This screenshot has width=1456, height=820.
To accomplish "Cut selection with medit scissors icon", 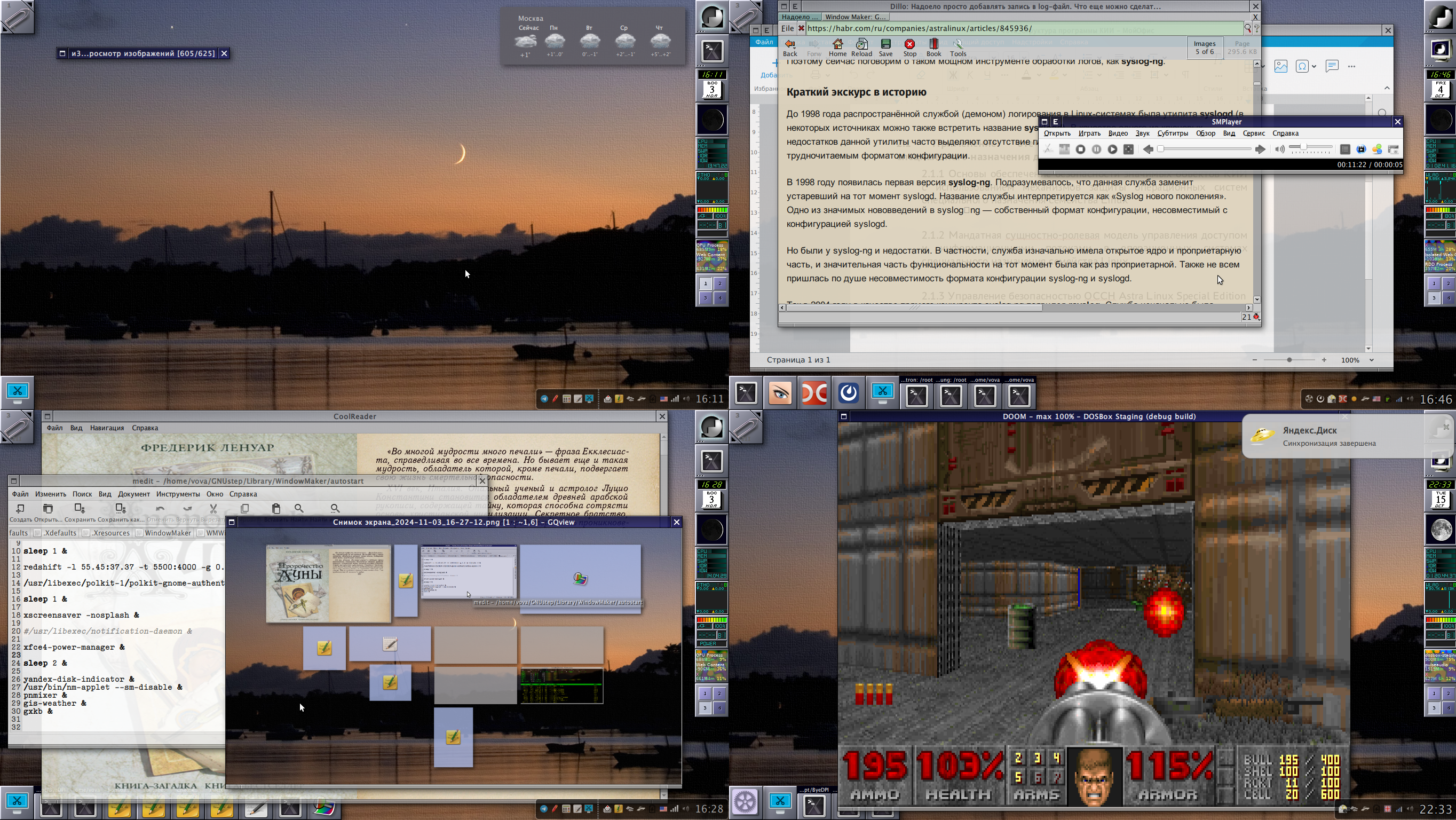I will pyautogui.click(x=213, y=509).
